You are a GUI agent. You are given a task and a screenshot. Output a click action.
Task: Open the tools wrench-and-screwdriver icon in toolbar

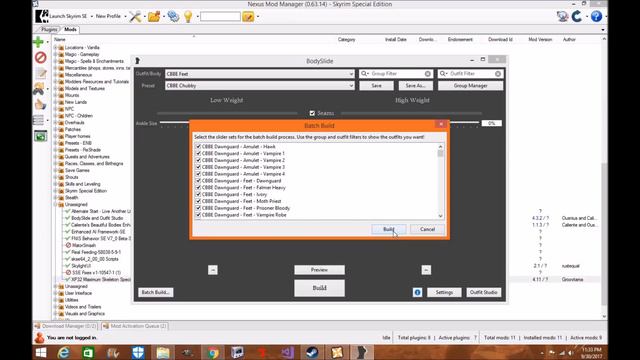135,17
